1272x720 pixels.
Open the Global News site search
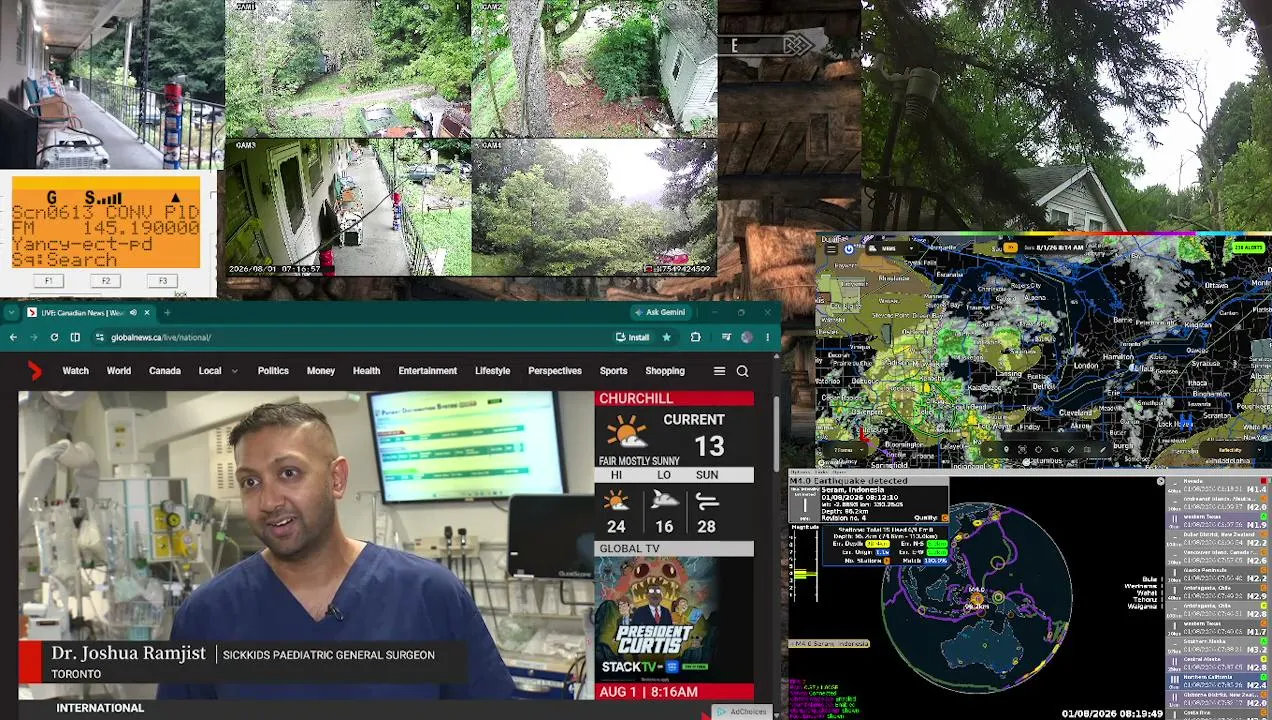click(742, 371)
